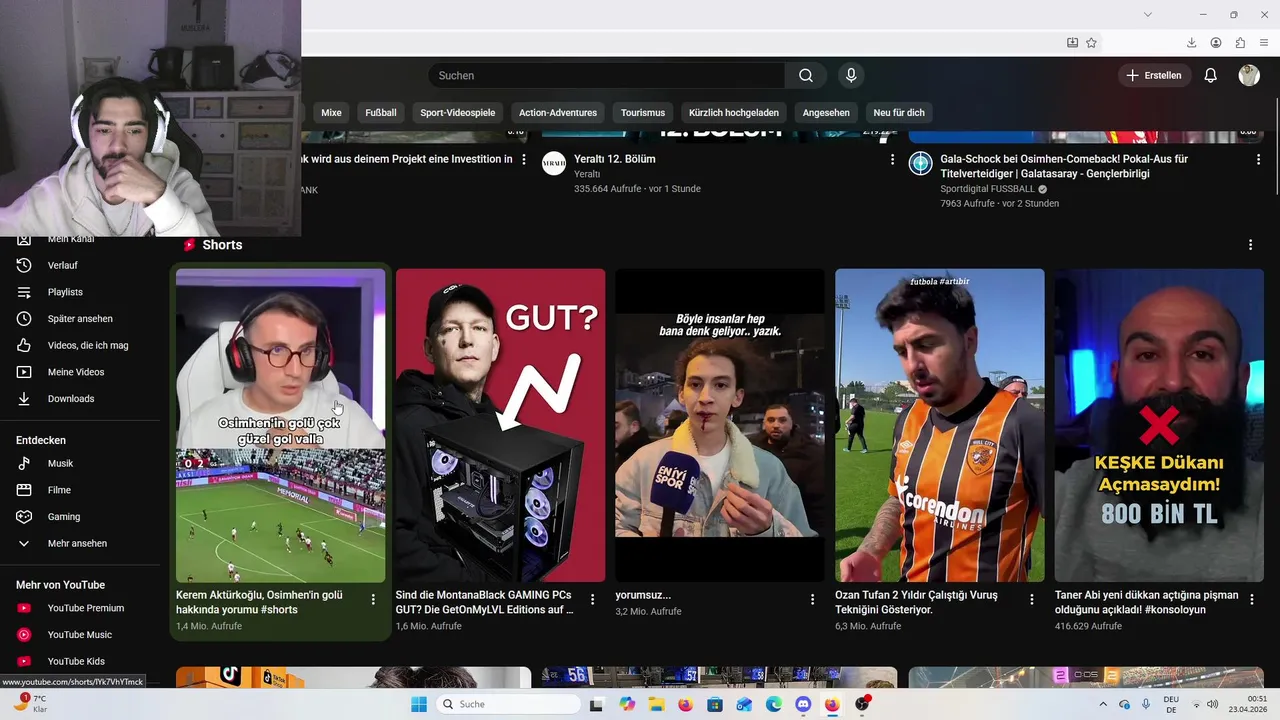Open Später ansehen watch later list

[x=80, y=319]
